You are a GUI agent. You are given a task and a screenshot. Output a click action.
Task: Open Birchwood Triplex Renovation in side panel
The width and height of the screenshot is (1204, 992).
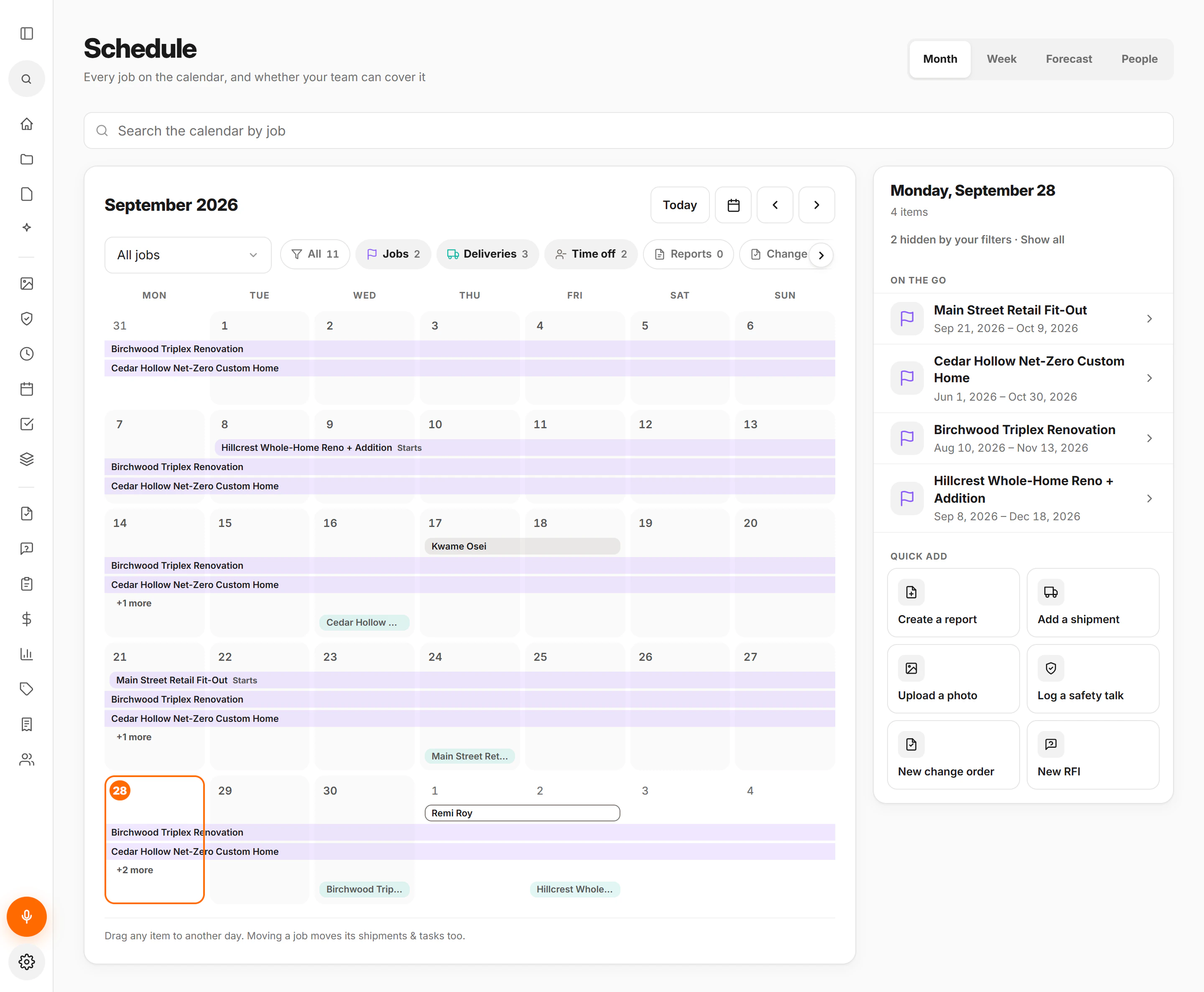pos(1023,438)
